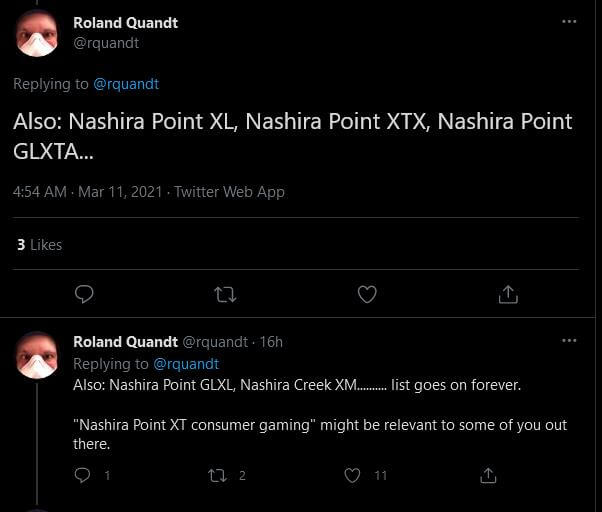Image resolution: width=602 pixels, height=512 pixels.
Task: Share the main tweet
Action: point(508,294)
